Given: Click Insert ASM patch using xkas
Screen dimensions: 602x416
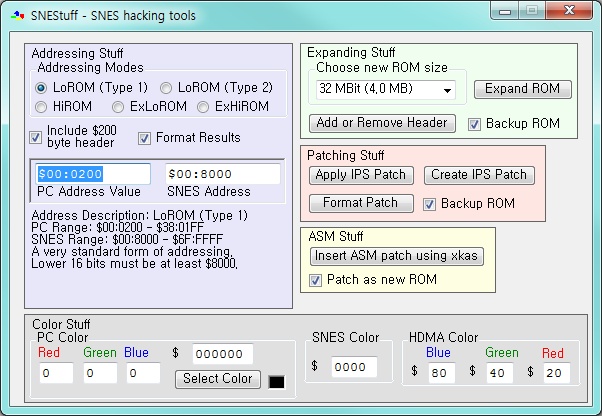Looking at the screenshot, I should (x=397, y=256).
